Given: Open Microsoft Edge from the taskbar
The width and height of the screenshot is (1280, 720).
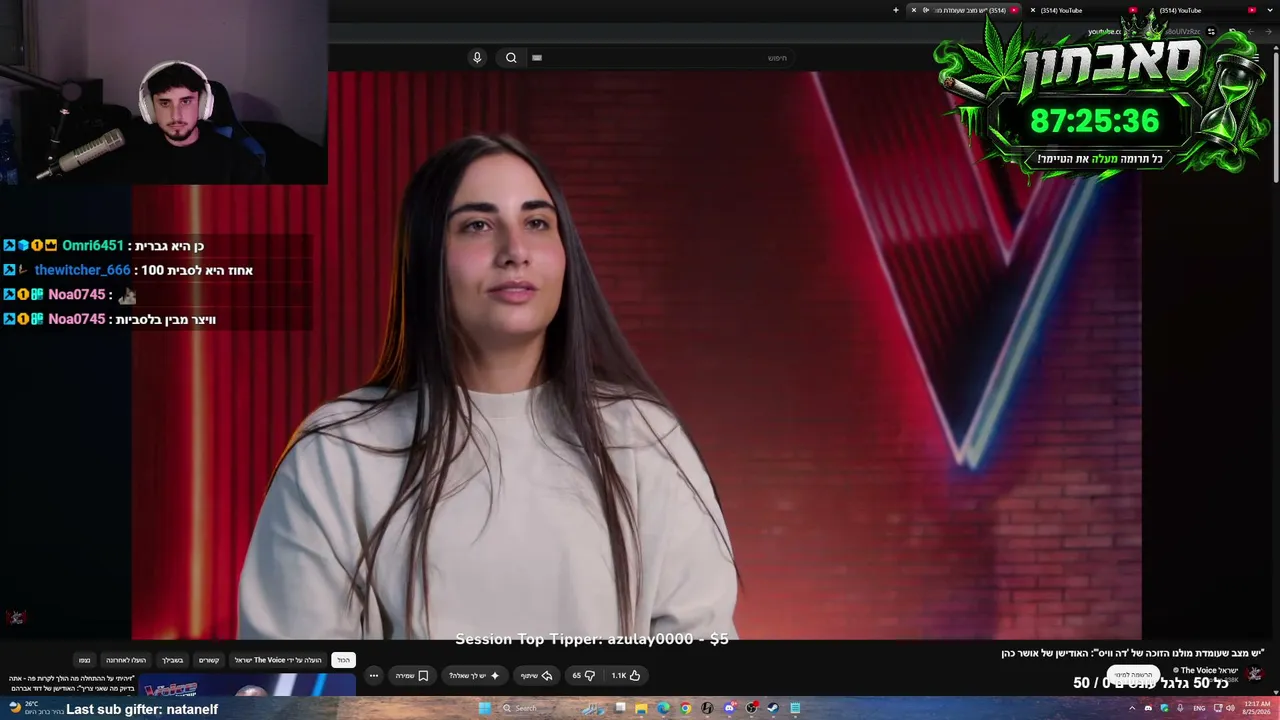Looking at the screenshot, I should pyautogui.click(x=663, y=708).
